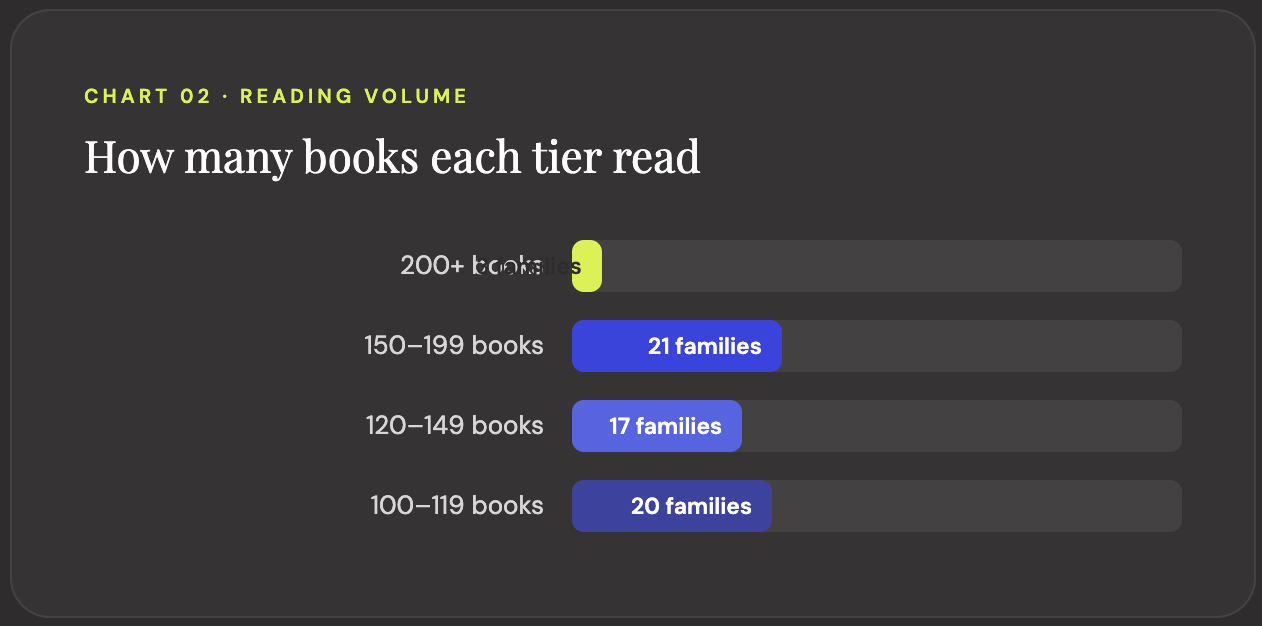Click the "How many books each tier read" title

click(x=392, y=158)
